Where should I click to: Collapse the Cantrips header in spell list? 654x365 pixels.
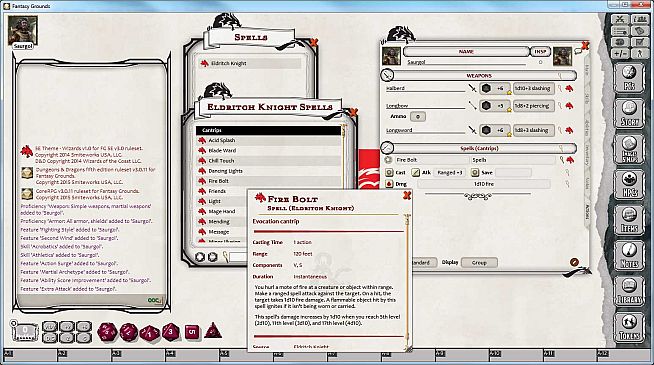[269, 131]
